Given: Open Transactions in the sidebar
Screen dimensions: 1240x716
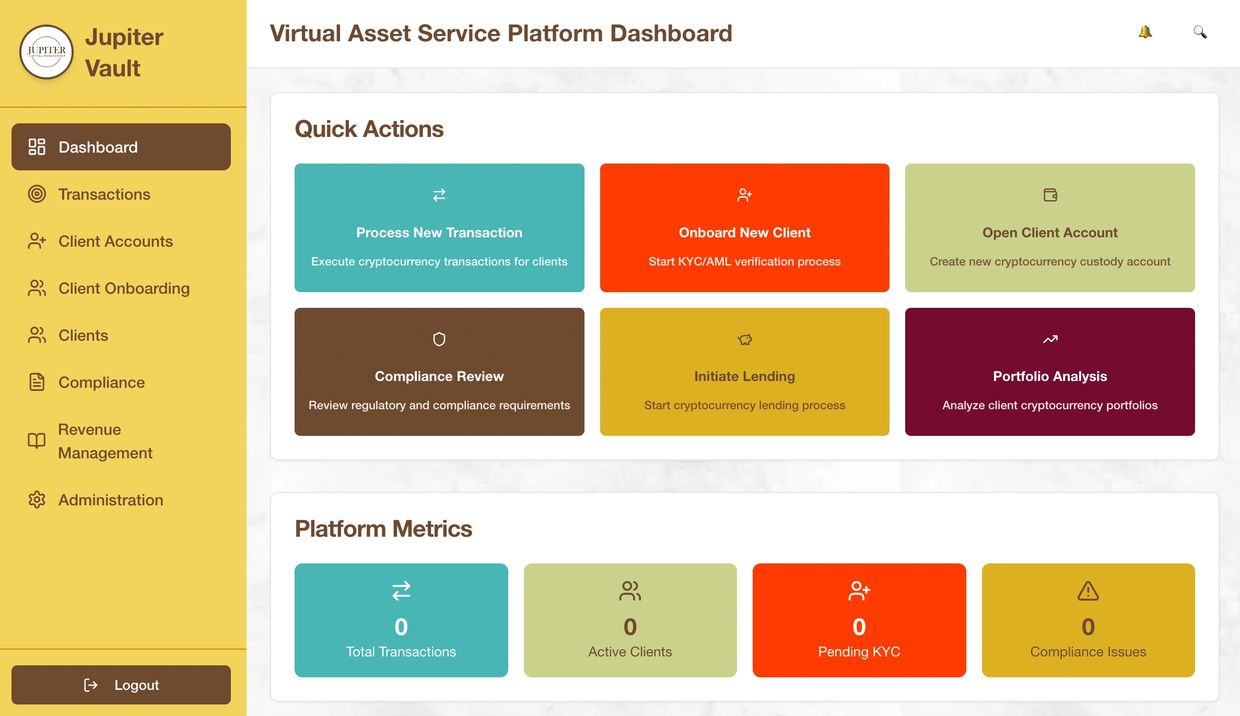Looking at the screenshot, I should (104, 194).
